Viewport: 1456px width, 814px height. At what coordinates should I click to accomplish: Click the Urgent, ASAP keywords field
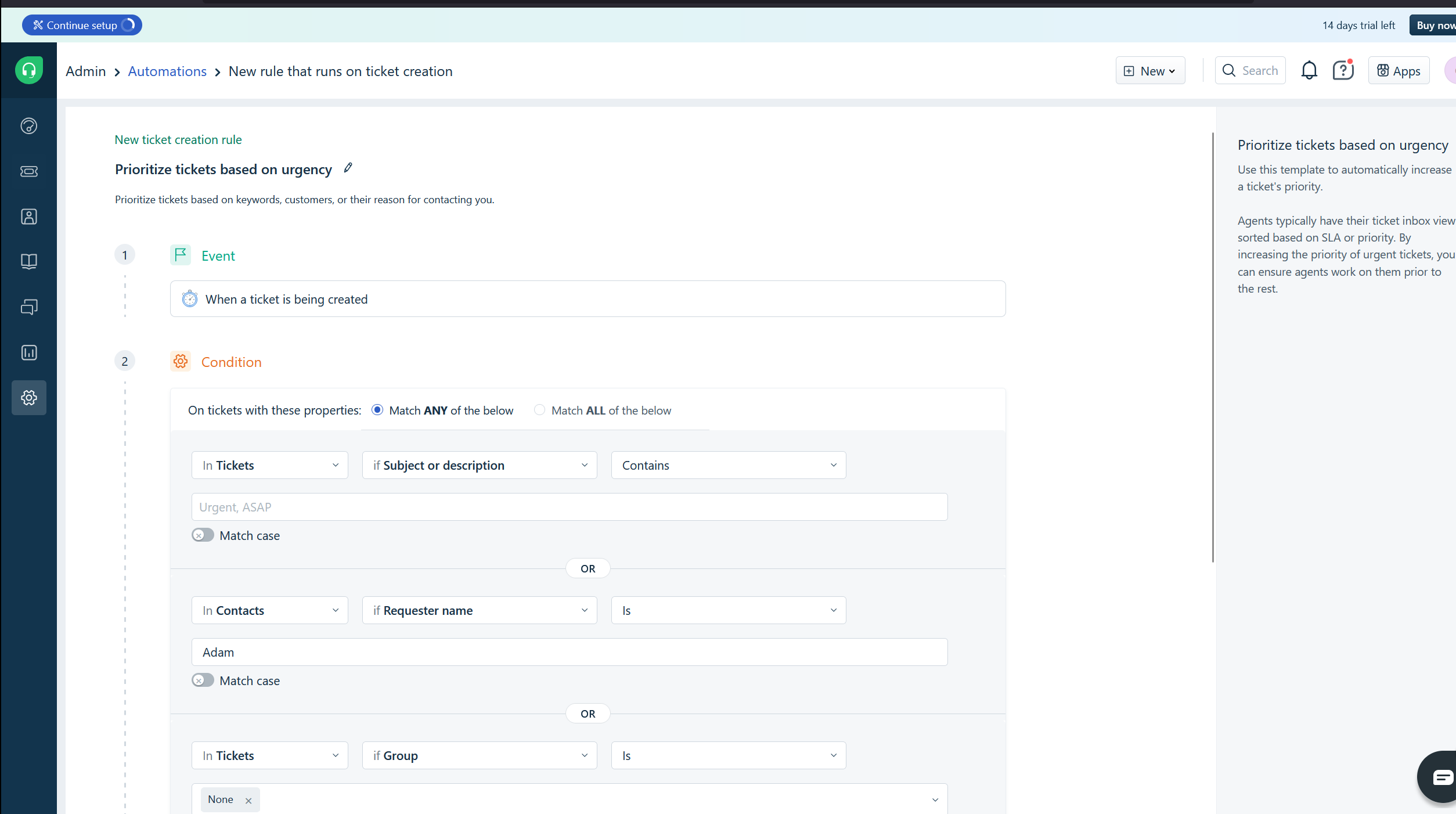[570, 507]
